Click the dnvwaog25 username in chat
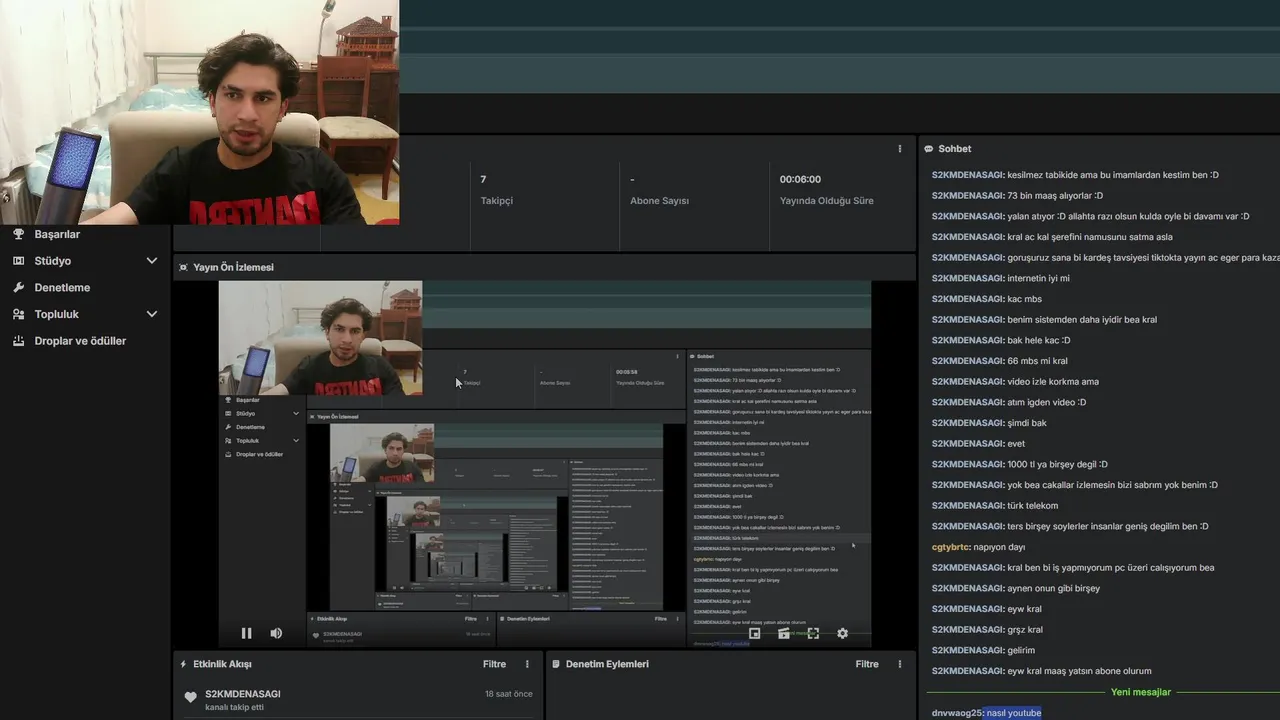1280x720 pixels. (956, 713)
